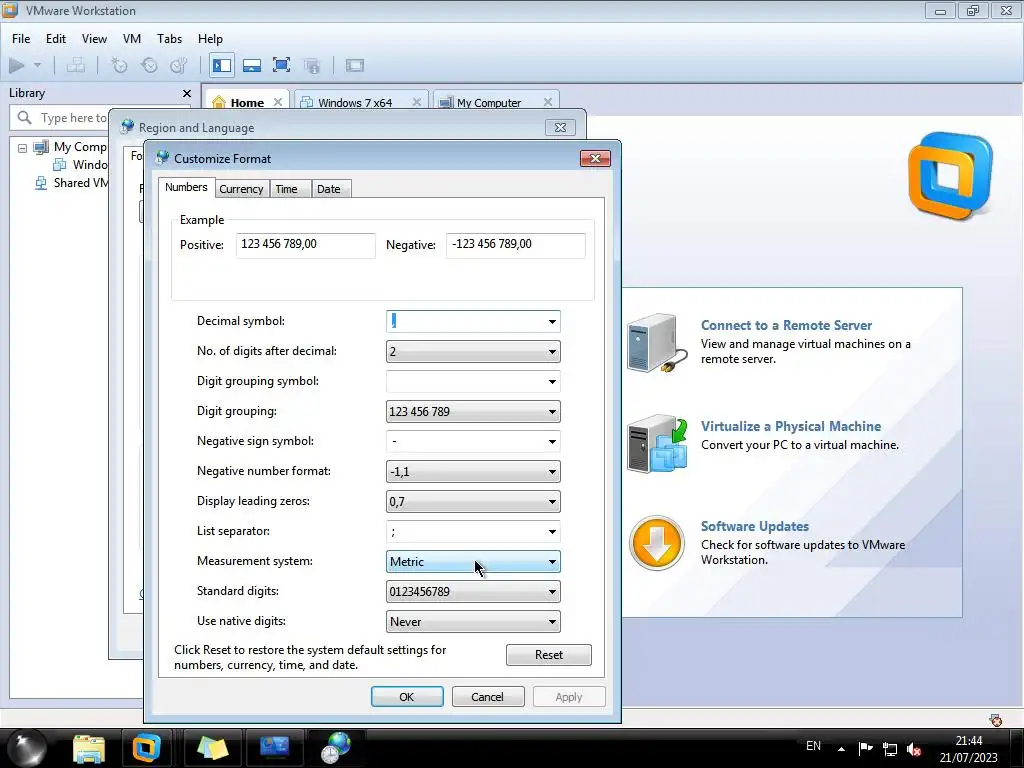
Task: Click the orange Software Updates download icon
Action: pos(656,543)
